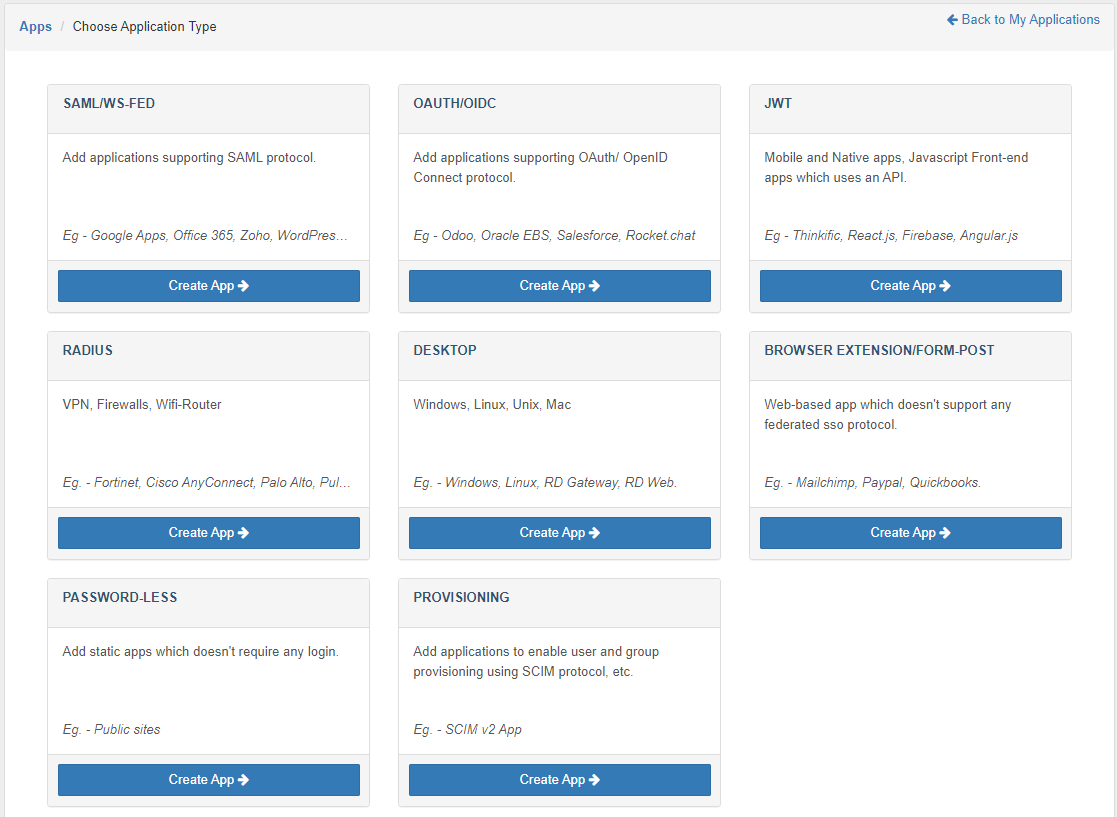Create a JWT app
1117x817 pixels.
pos(910,286)
